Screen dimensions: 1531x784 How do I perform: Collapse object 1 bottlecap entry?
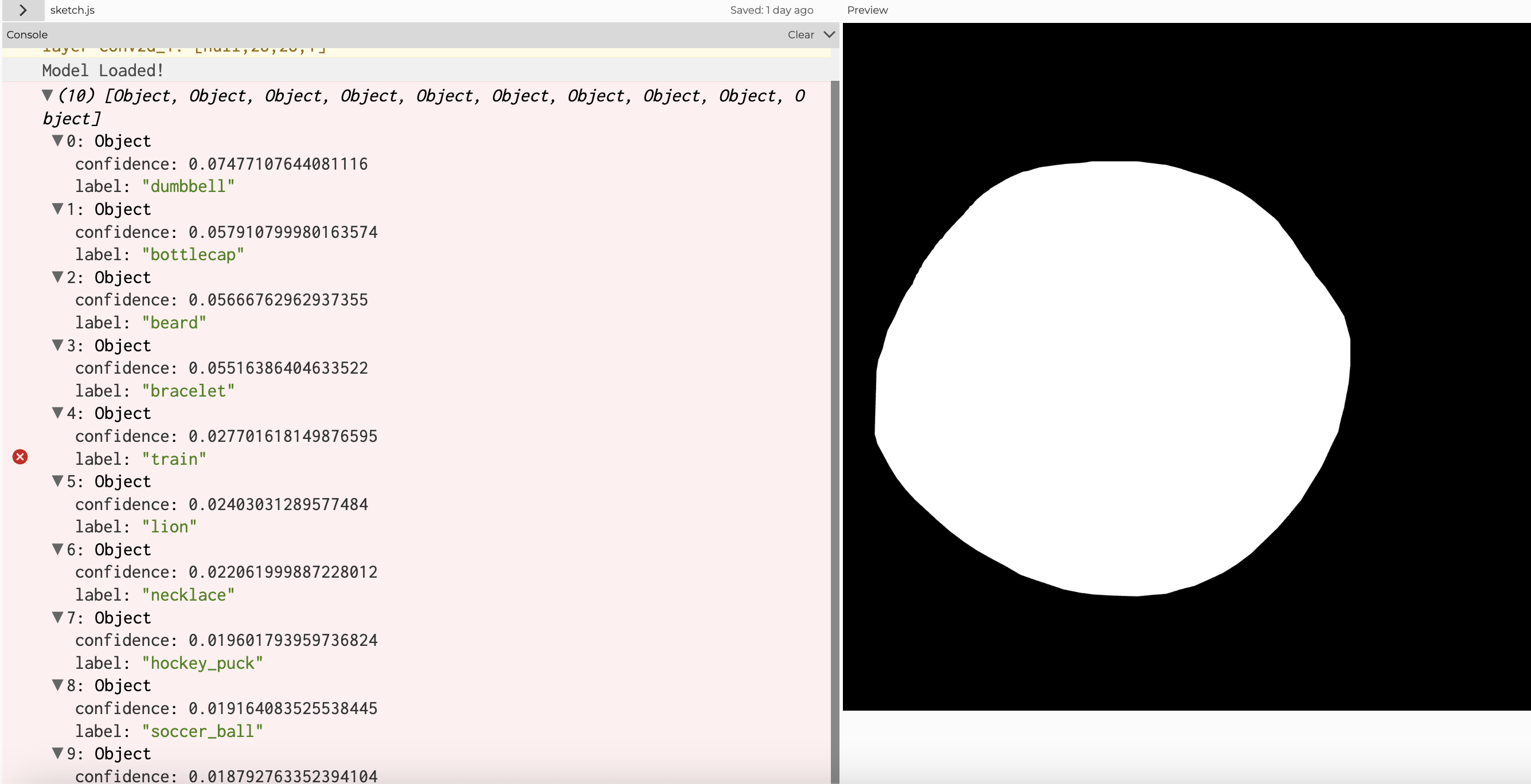58,209
